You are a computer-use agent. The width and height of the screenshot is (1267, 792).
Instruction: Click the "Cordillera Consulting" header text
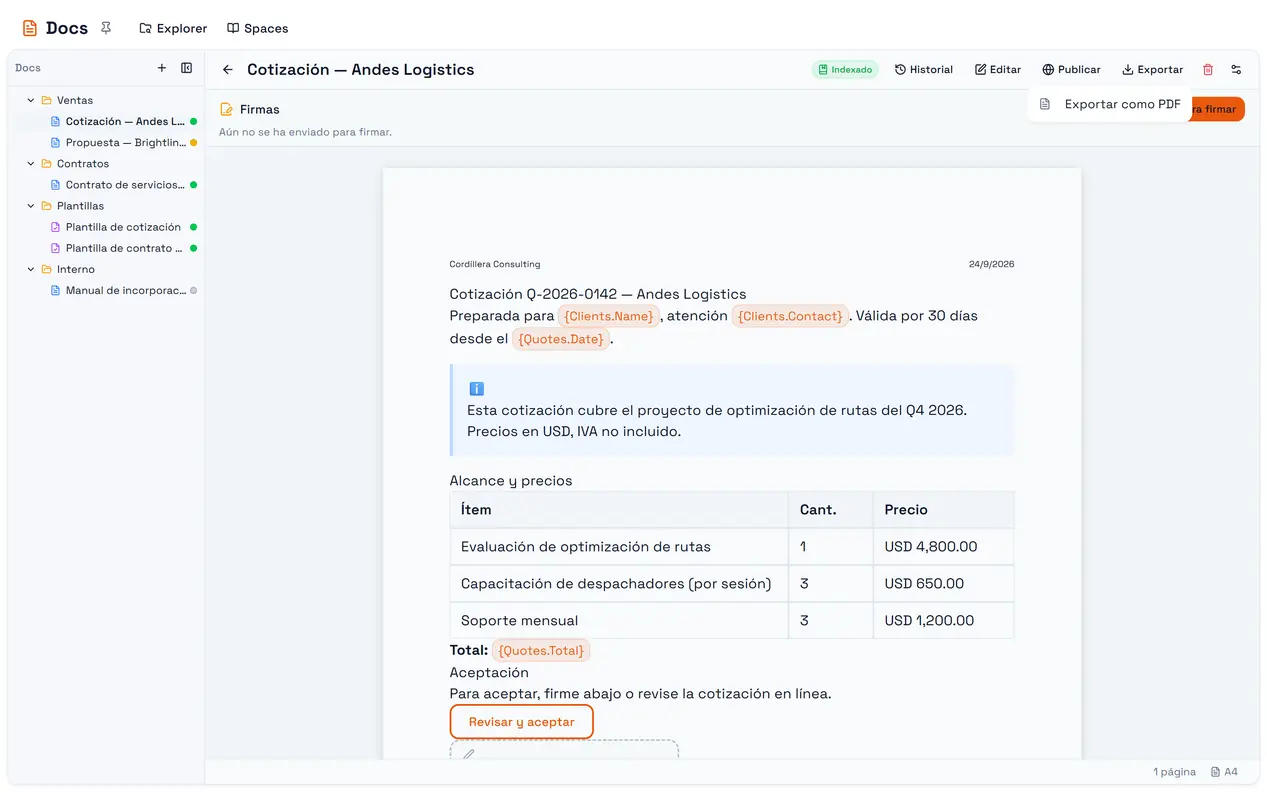(x=495, y=264)
